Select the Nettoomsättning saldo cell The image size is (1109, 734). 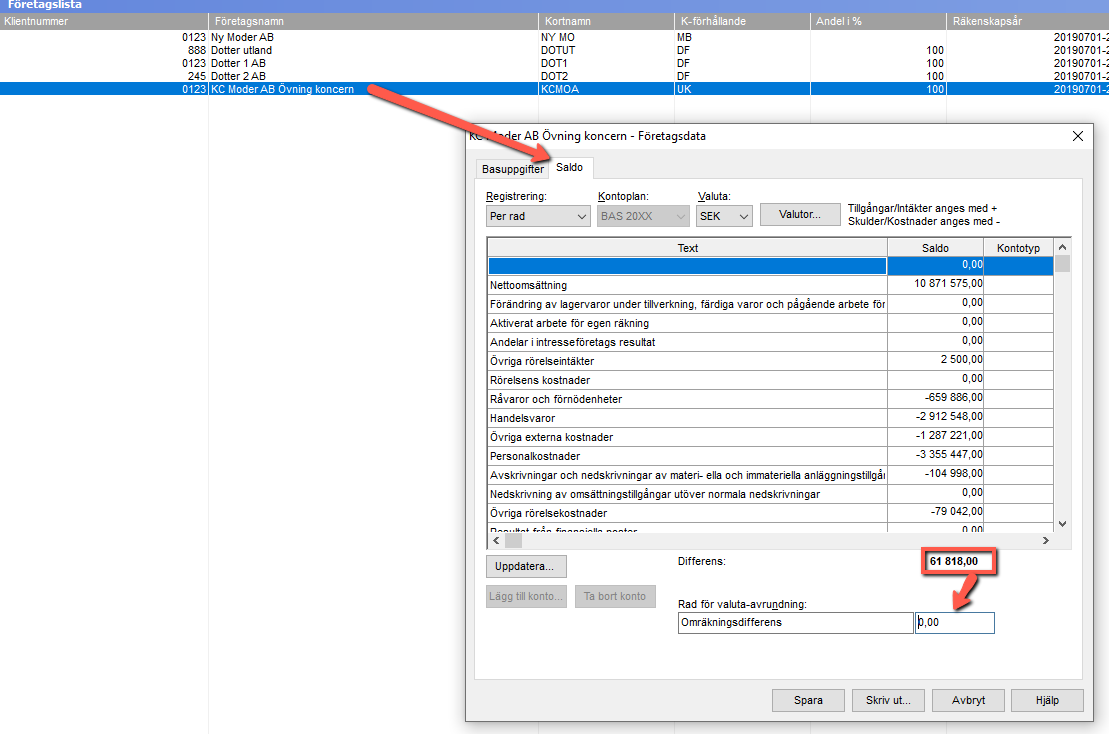click(935, 284)
